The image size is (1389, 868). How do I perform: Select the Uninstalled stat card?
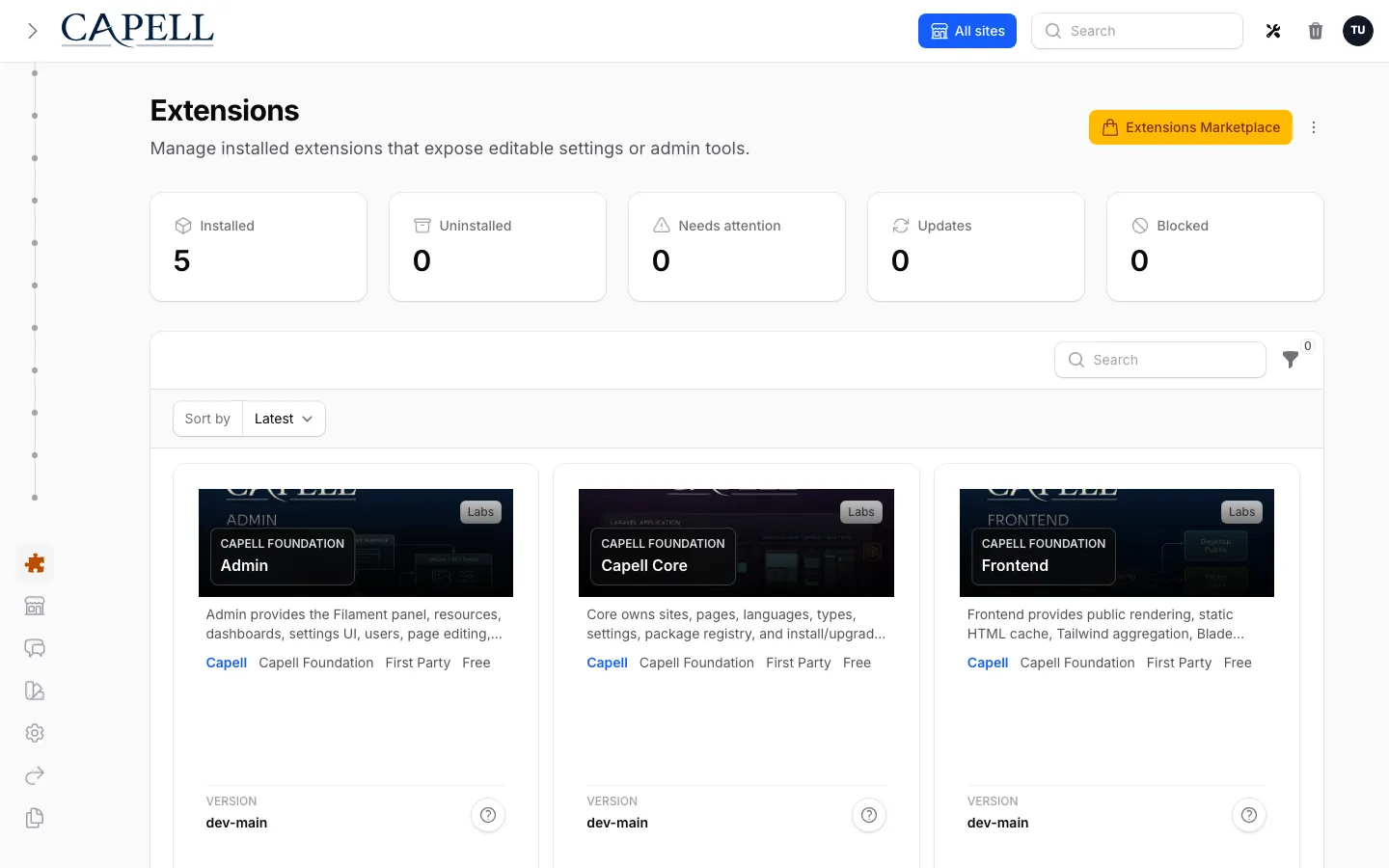click(x=498, y=247)
